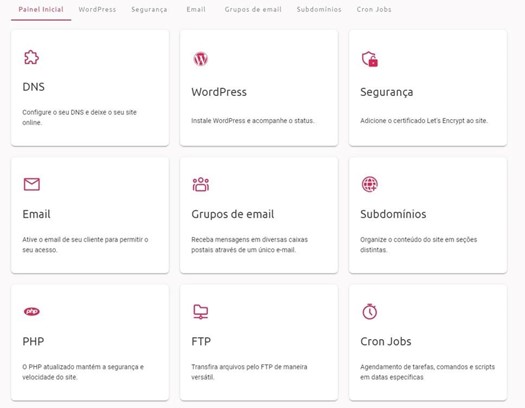This screenshot has width=525, height=408.
Task: Click the Cron Jobs stopwatch icon
Action: coord(370,311)
